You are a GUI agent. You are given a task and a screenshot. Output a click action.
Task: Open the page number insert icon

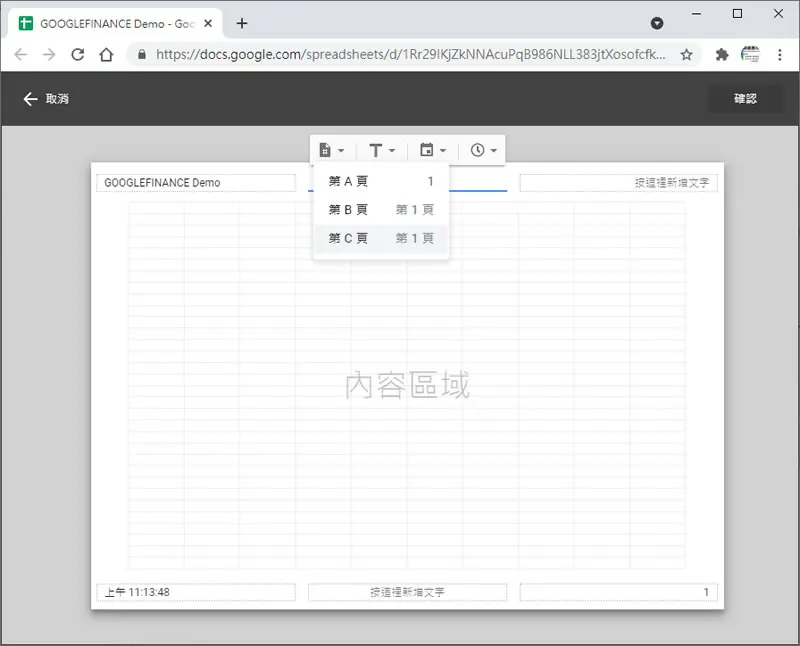pos(325,150)
